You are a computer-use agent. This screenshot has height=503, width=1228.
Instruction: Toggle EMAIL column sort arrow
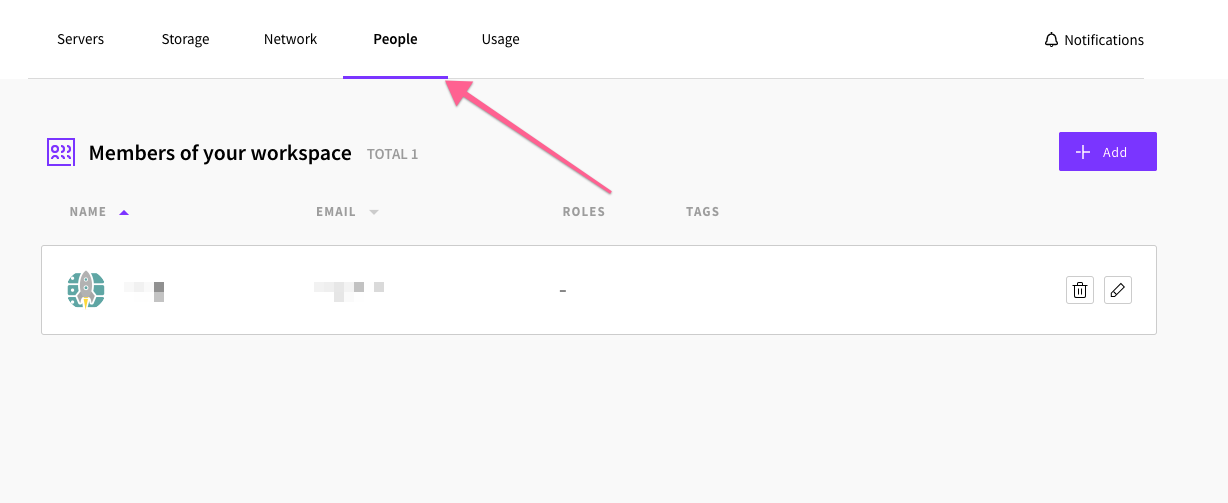[x=373, y=212]
